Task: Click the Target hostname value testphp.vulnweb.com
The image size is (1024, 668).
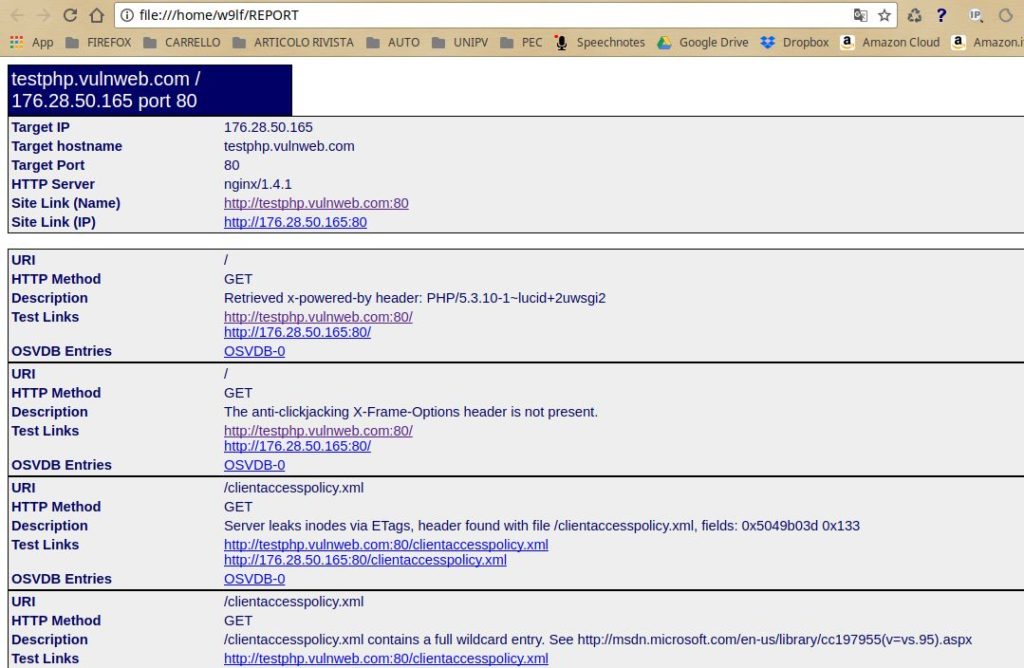Action: (289, 146)
